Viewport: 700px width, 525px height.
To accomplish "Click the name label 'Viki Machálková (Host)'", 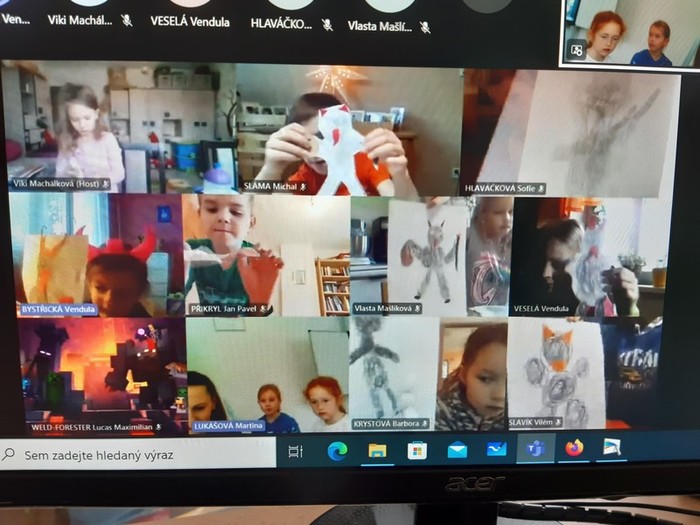I will coord(56,183).
